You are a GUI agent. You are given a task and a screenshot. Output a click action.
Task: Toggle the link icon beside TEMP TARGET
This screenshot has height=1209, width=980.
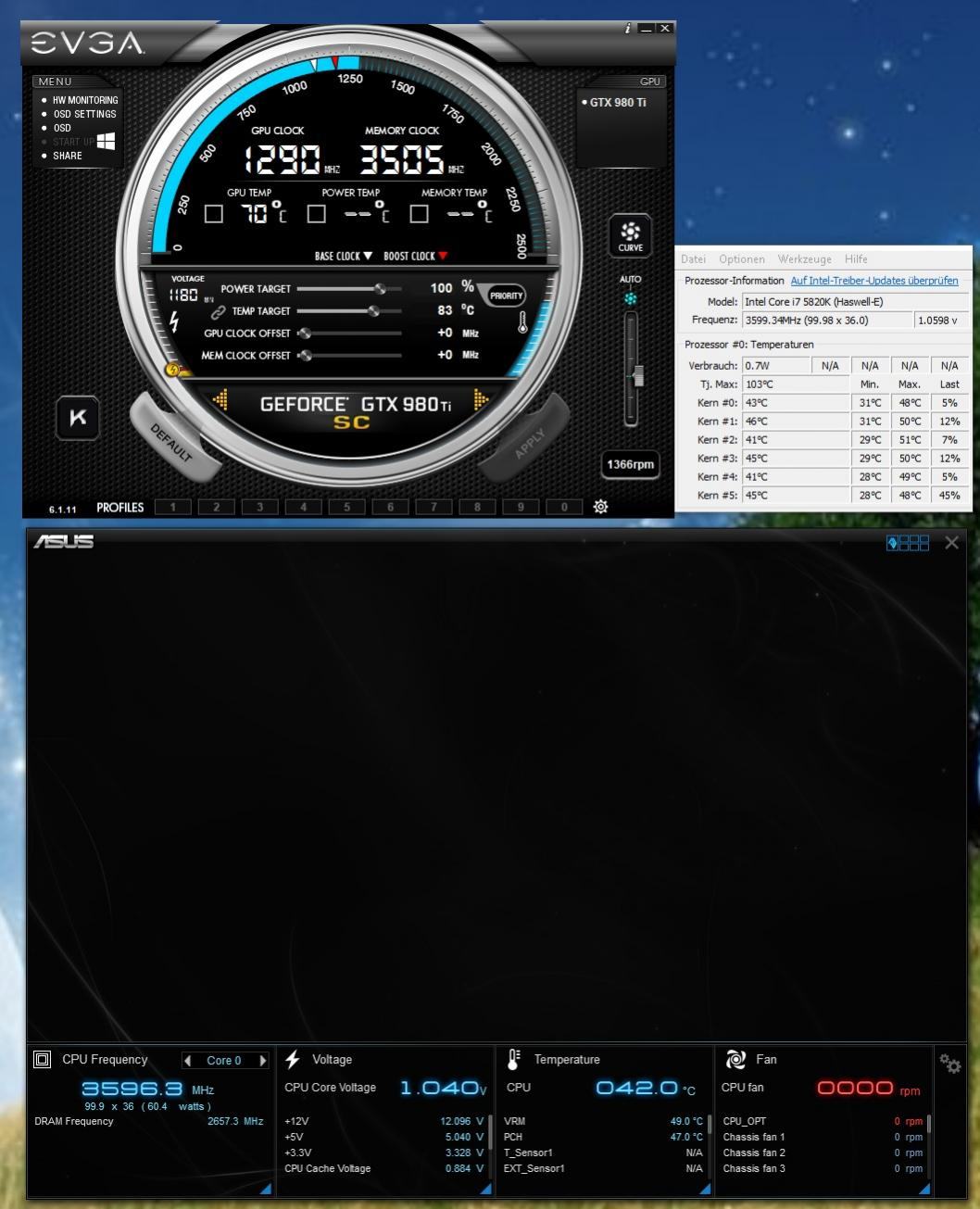point(219,311)
